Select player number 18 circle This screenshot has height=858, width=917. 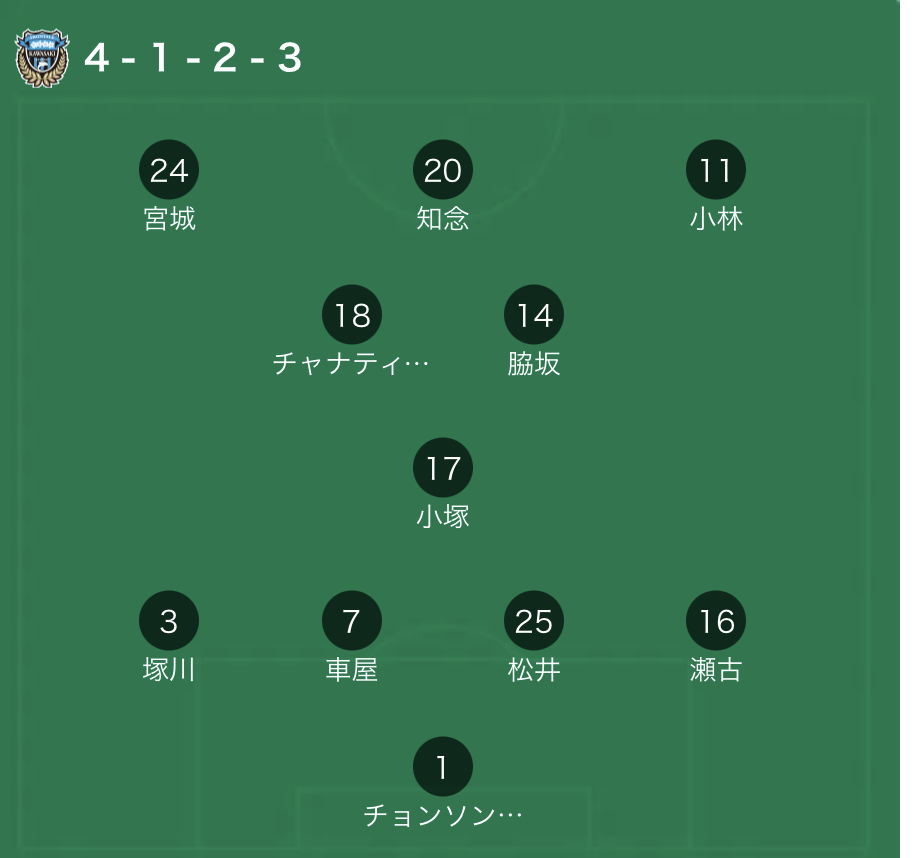(352, 315)
